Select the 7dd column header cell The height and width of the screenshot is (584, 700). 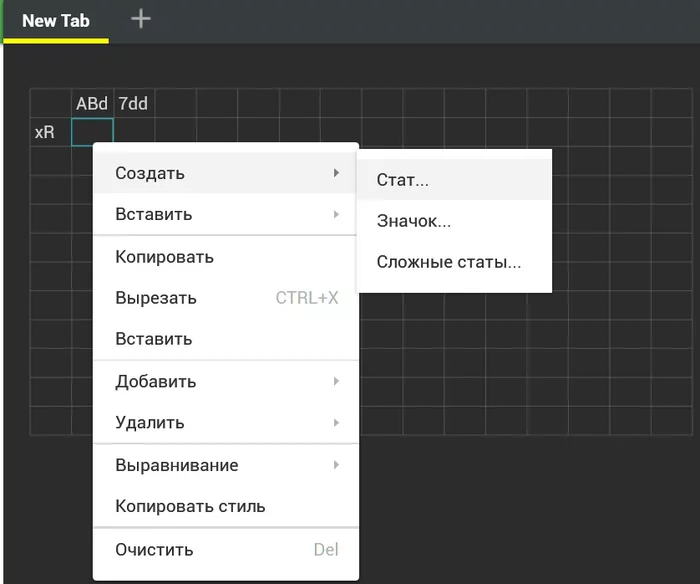point(134,104)
